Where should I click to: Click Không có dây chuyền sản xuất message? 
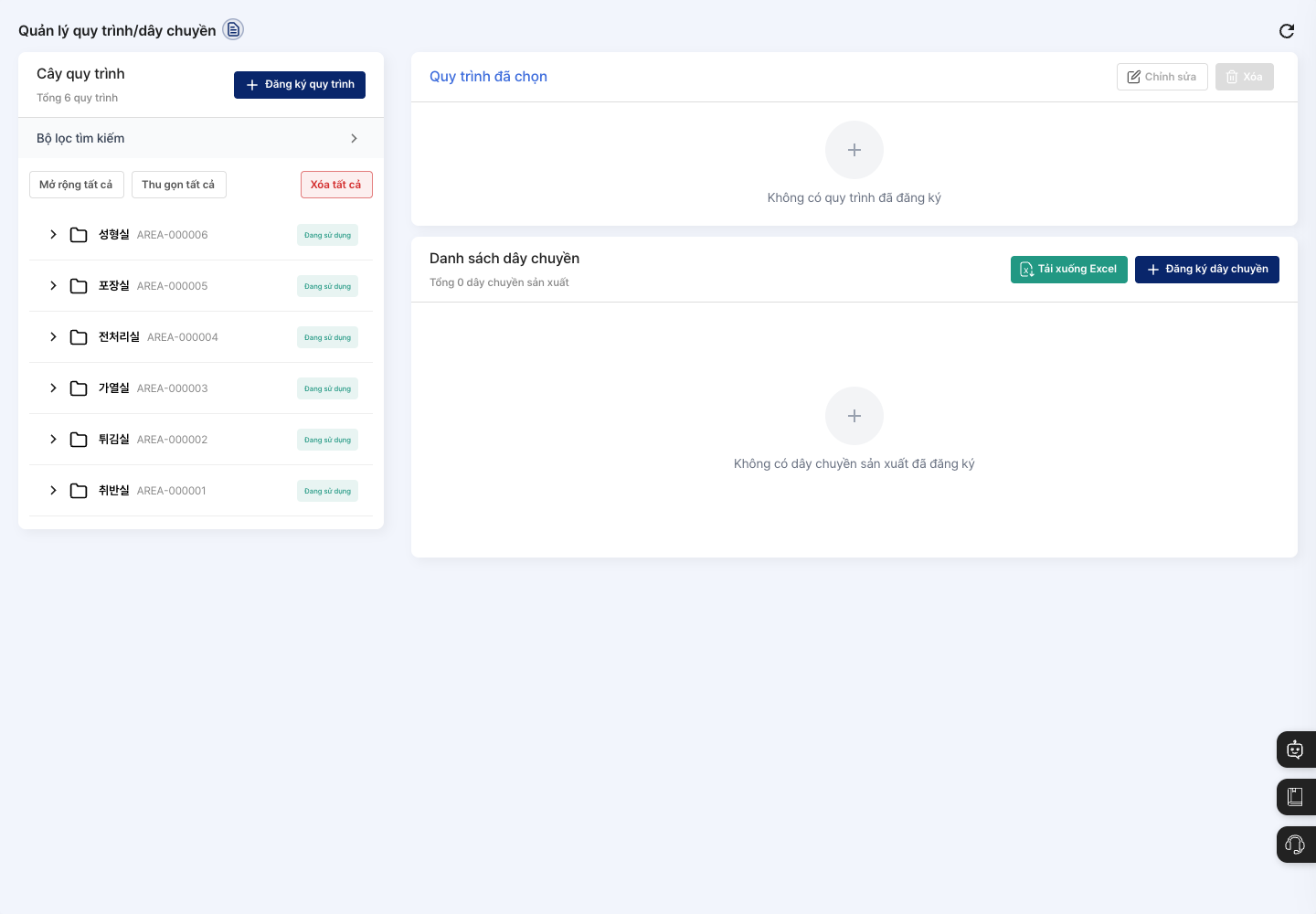pos(854,463)
